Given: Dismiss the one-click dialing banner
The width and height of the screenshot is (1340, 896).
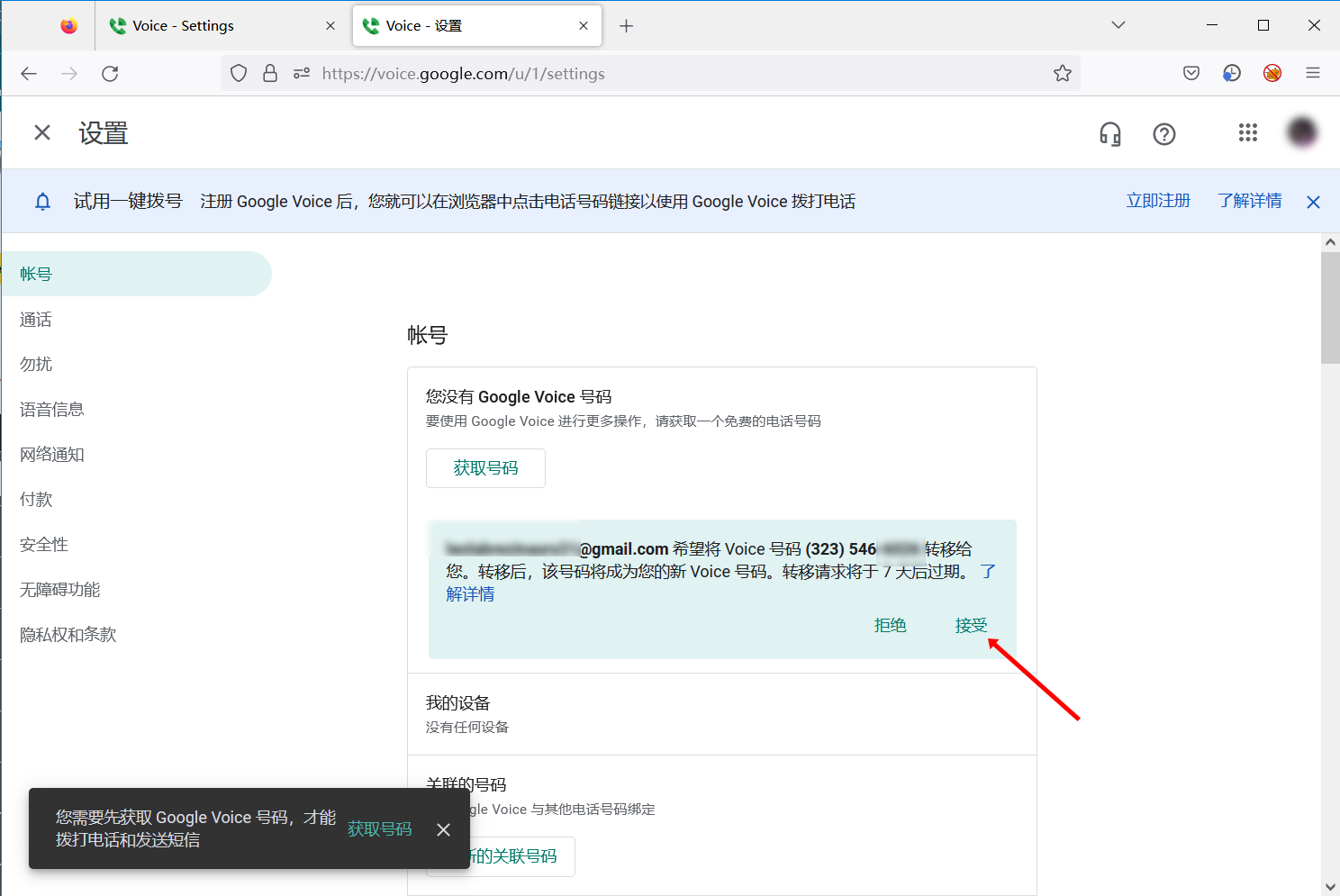Looking at the screenshot, I should 1314,202.
